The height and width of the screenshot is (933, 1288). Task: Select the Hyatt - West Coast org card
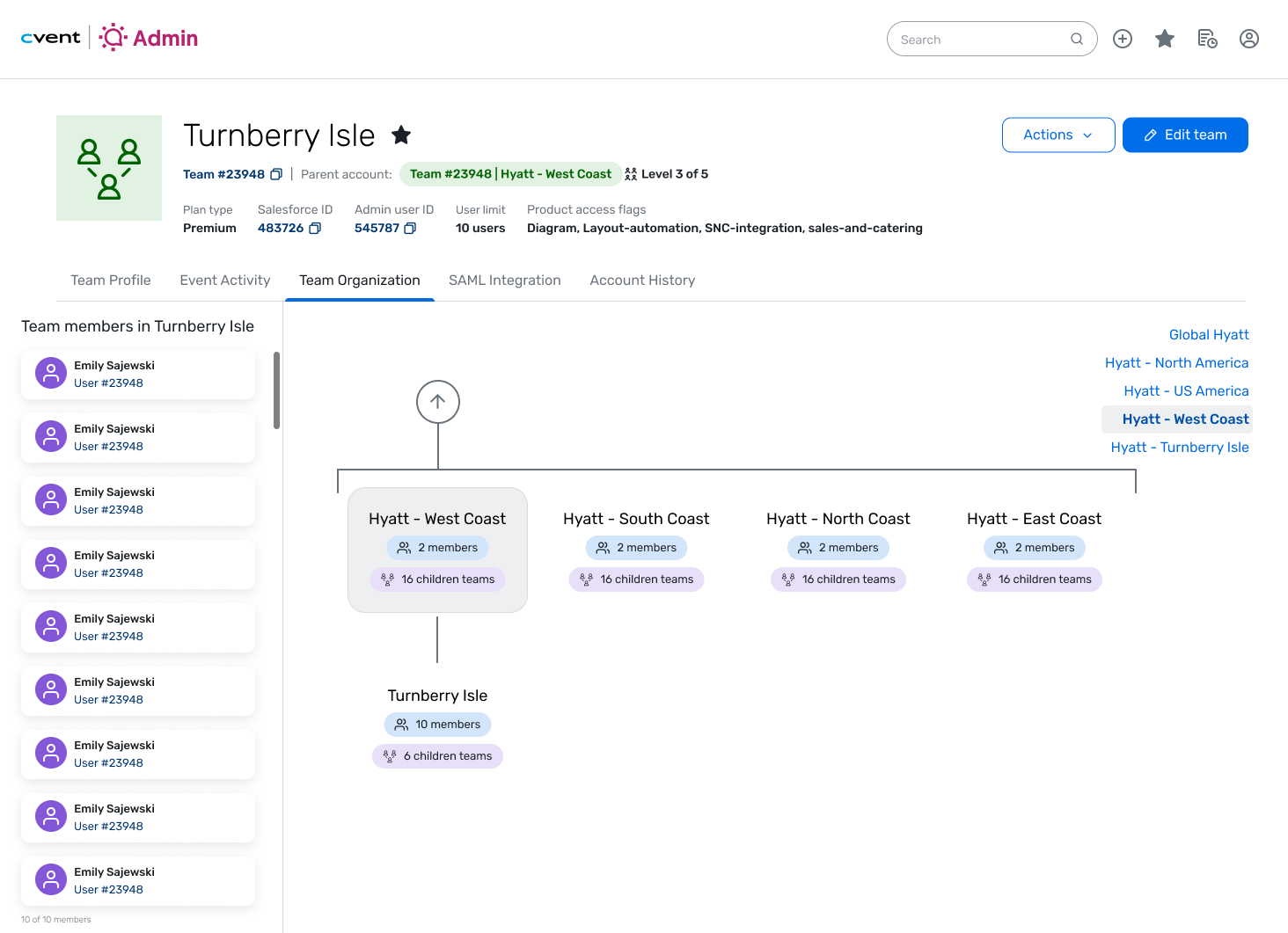coord(437,550)
